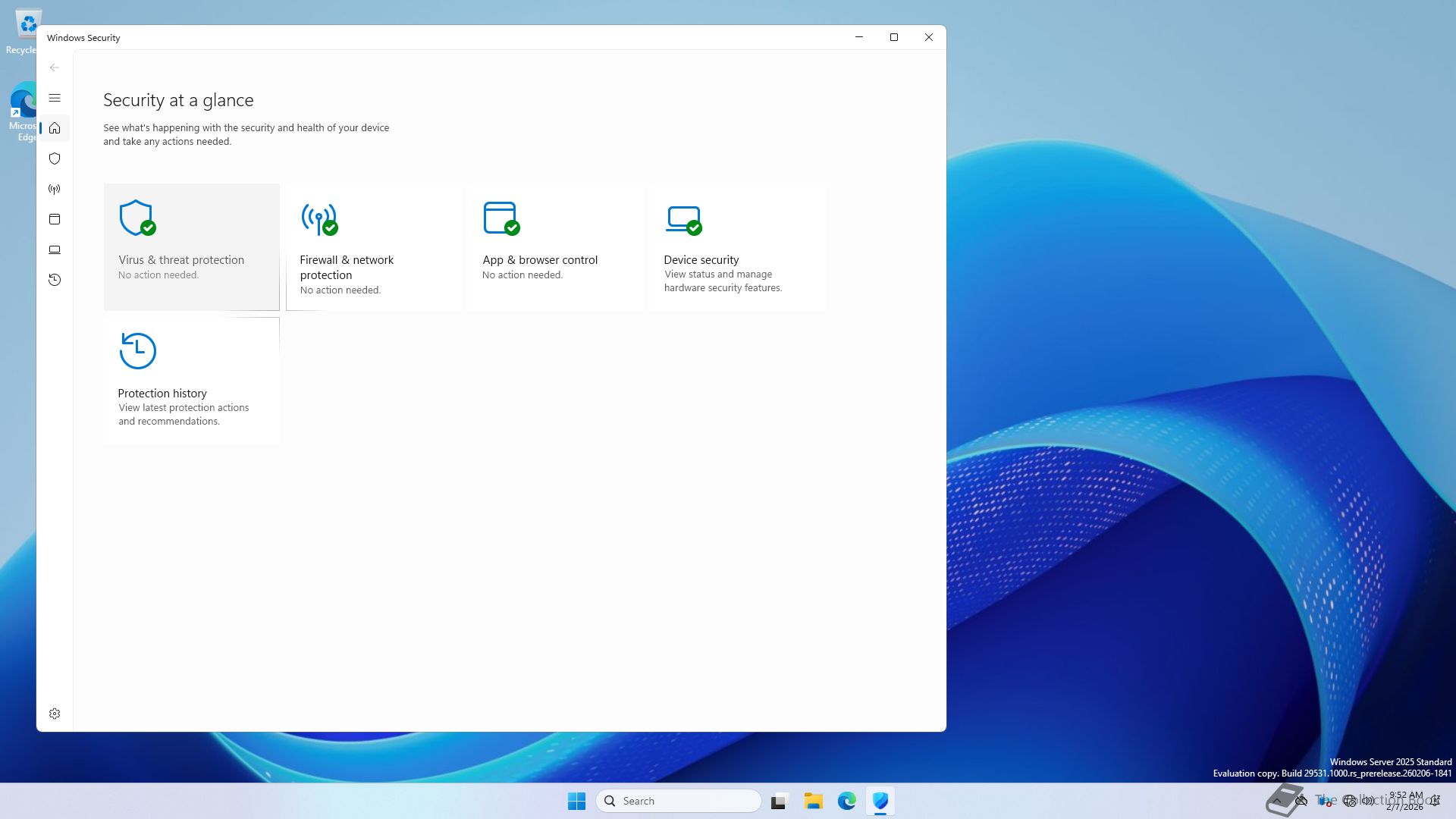Open App & browser control sidebar icon
The image size is (1456, 819).
pos(55,219)
